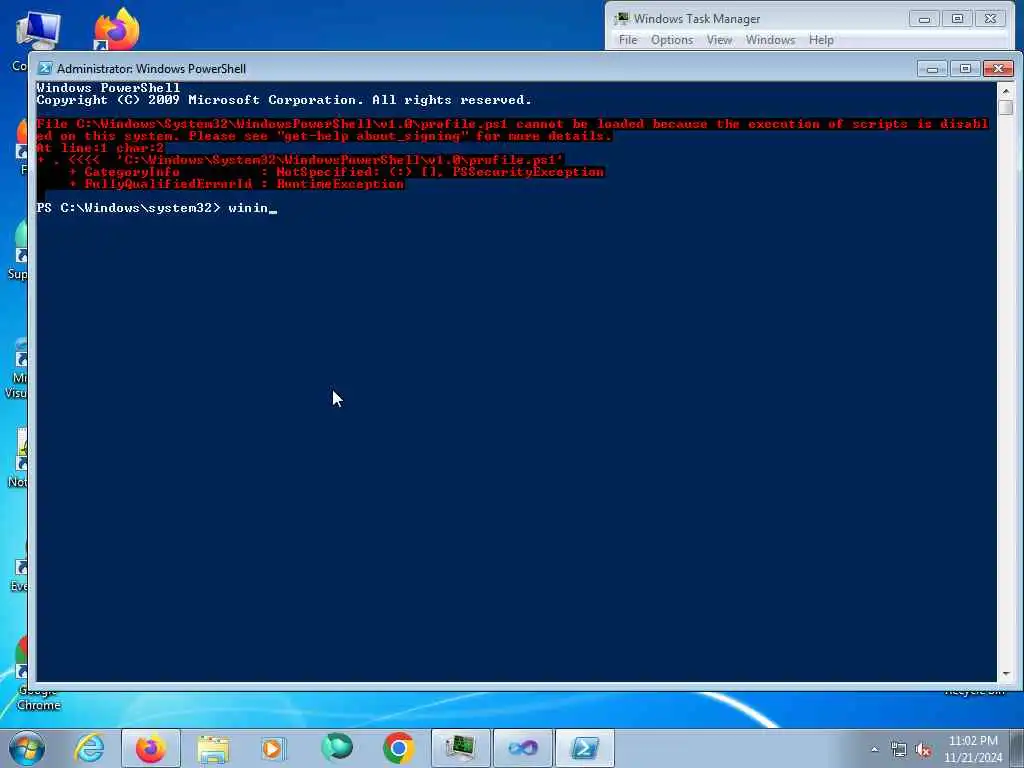Minimize the Task Manager window
The width and height of the screenshot is (1024, 768).
tap(924, 19)
